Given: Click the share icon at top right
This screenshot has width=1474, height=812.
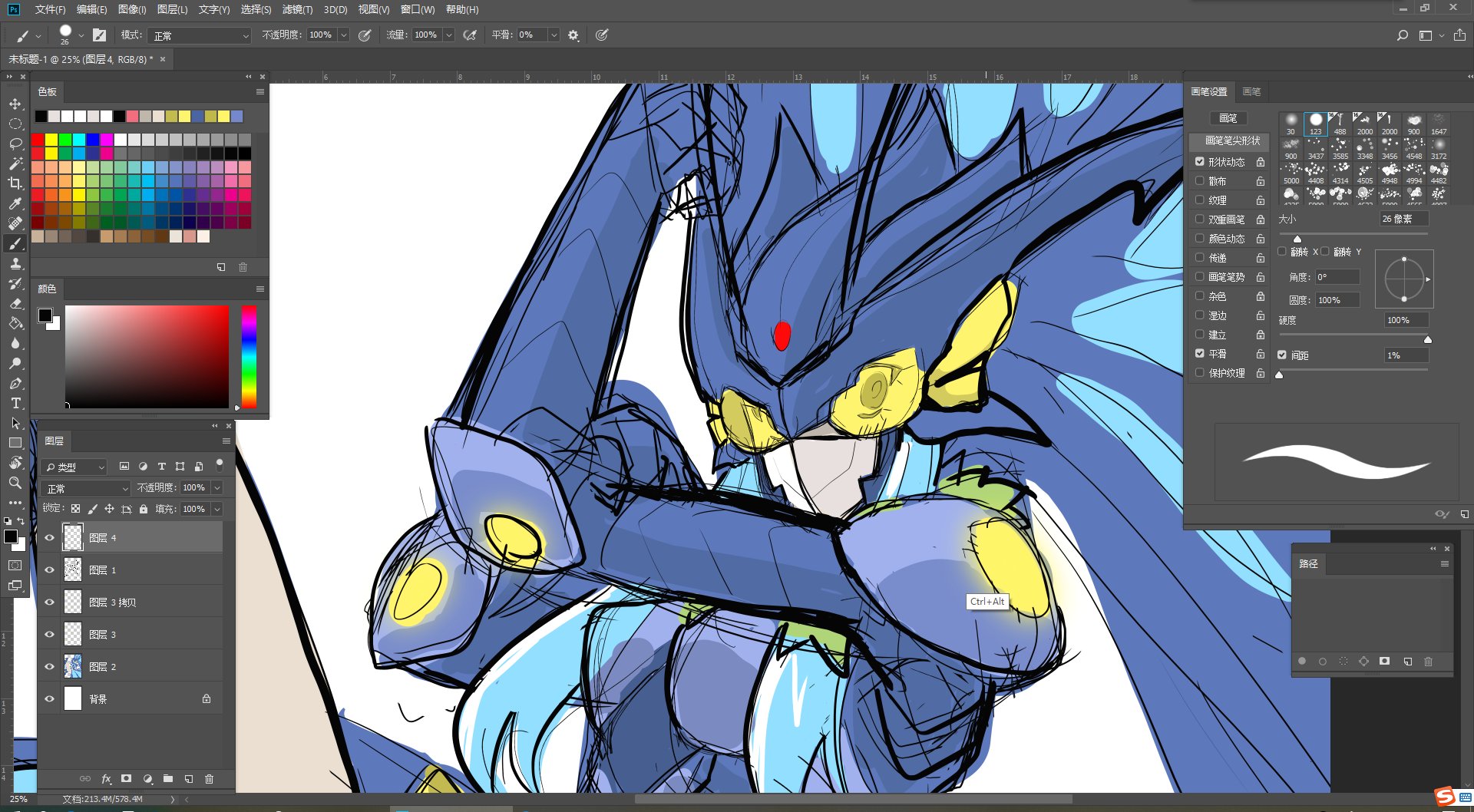Looking at the screenshot, I should point(1459,35).
